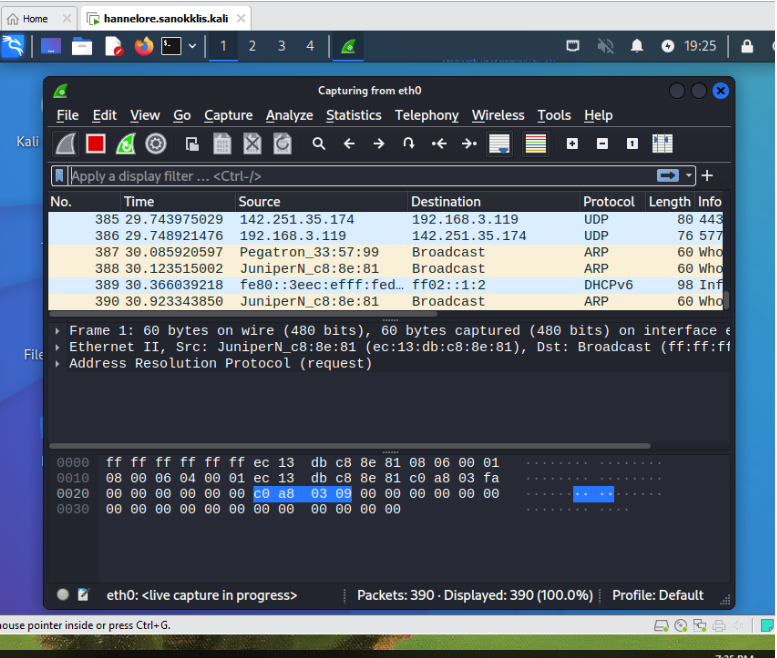The image size is (777, 658).
Task: Select packet 389 DHCPv6 row
Action: (x=386, y=285)
